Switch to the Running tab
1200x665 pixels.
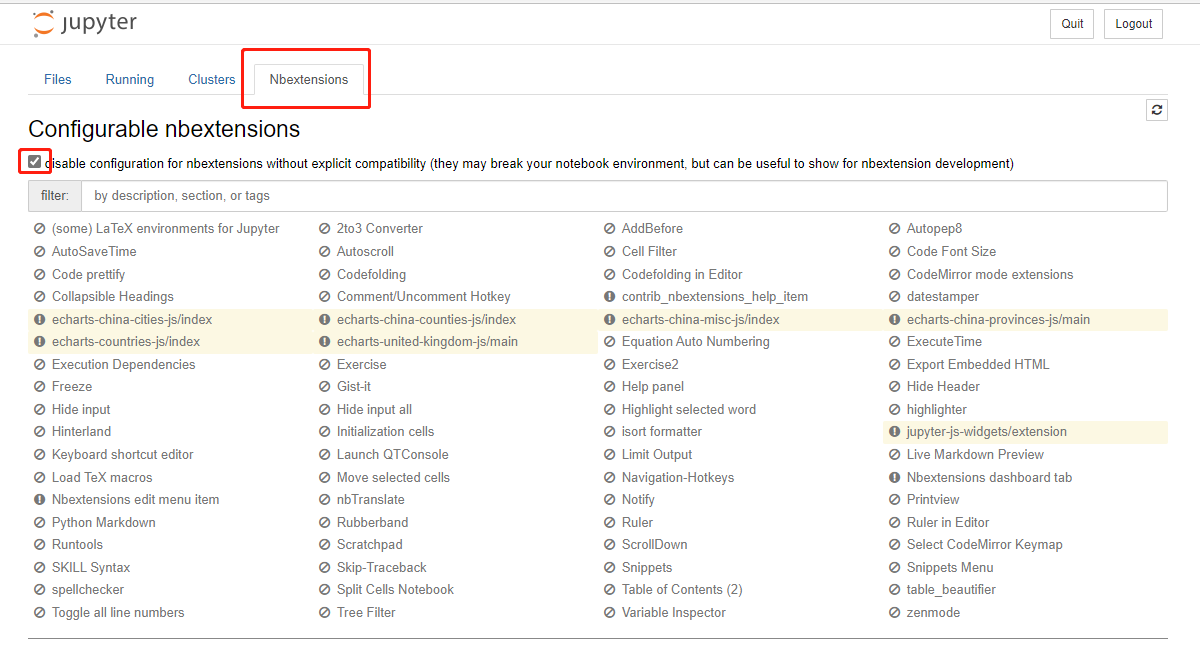click(x=130, y=79)
